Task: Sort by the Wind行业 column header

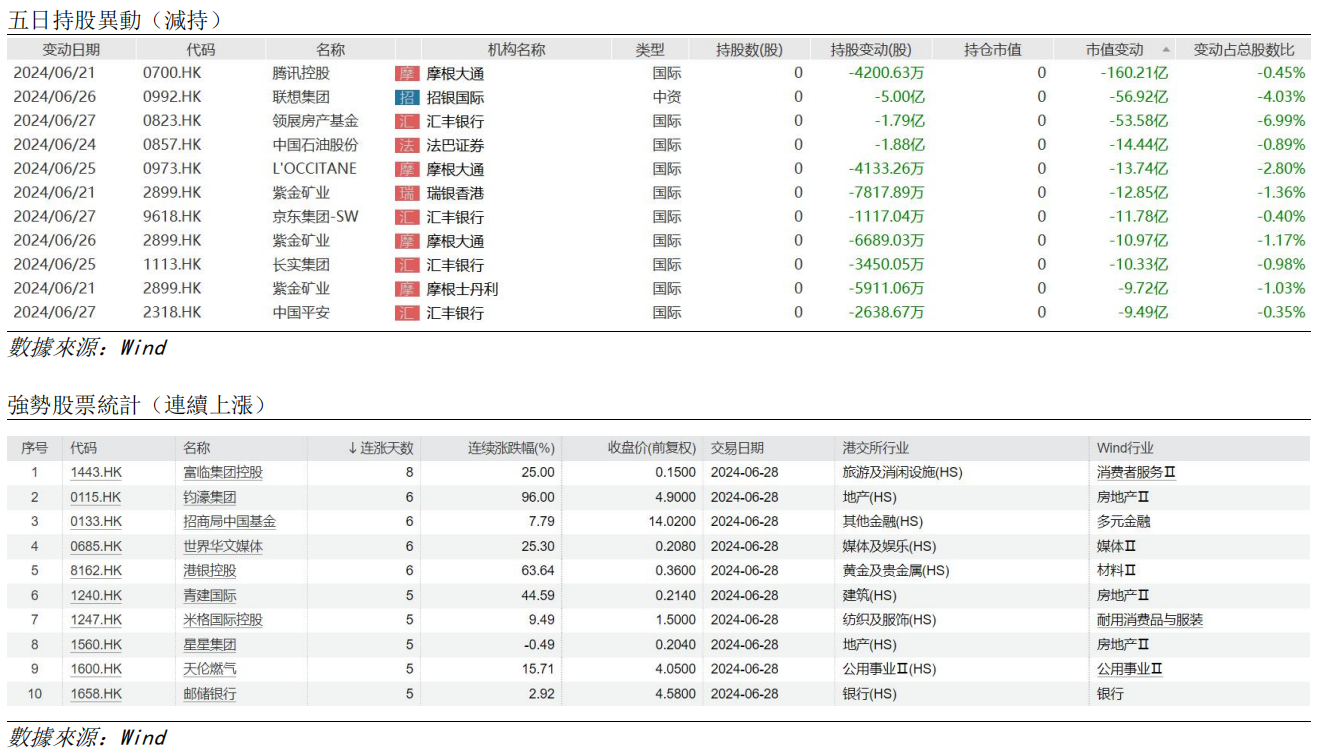Action: click(x=1125, y=448)
